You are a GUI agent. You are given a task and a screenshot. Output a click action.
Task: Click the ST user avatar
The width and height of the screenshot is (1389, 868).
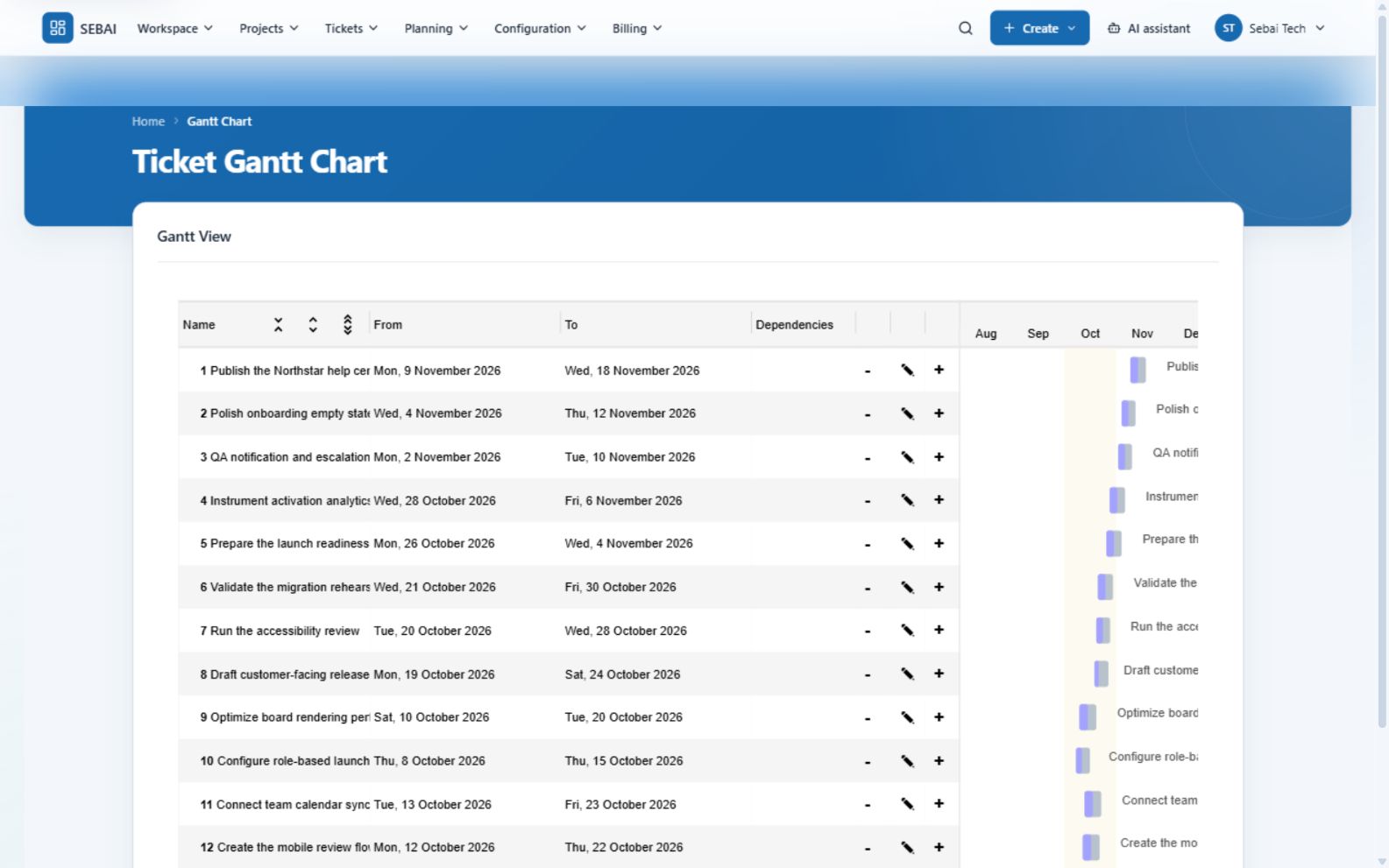[1229, 28]
